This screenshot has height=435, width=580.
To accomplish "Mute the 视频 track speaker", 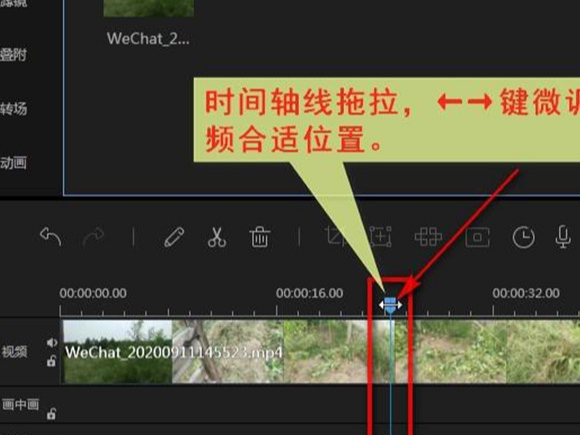I will point(52,343).
